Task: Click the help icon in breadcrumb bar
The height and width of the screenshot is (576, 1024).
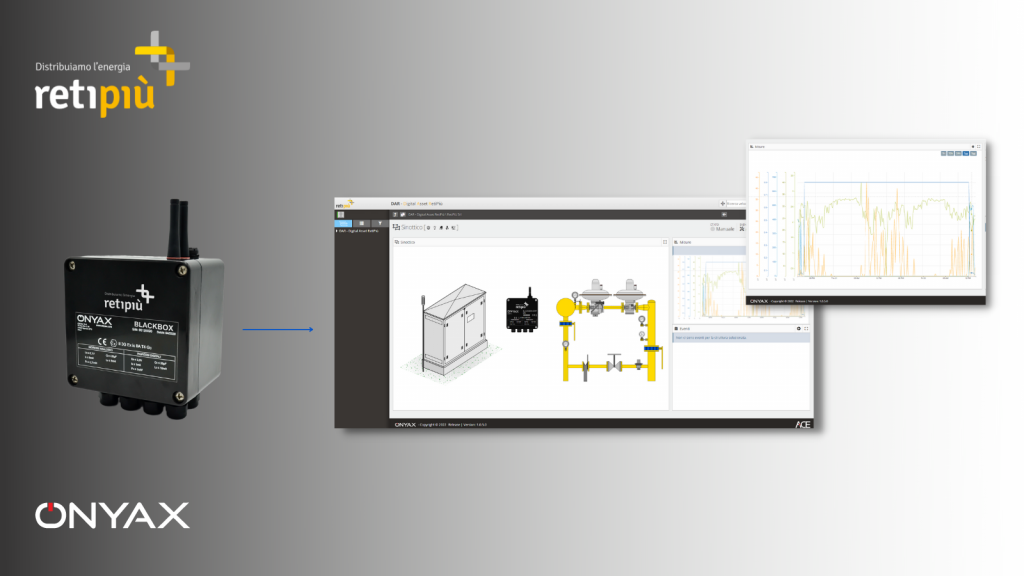Action: click(x=394, y=214)
